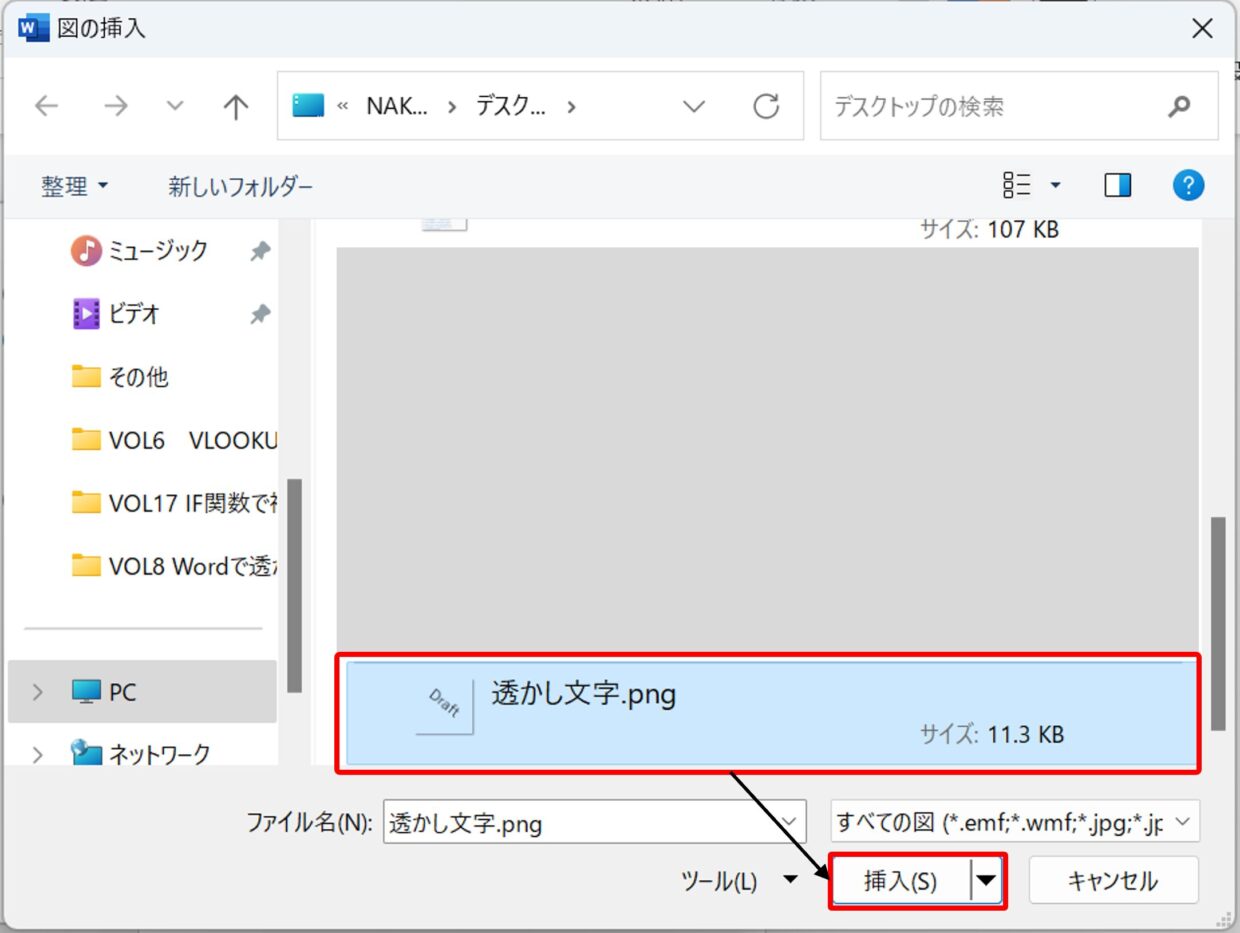Viewport: 1240px width, 933px height.
Task: Click the Back navigation arrow
Action: coord(47,106)
